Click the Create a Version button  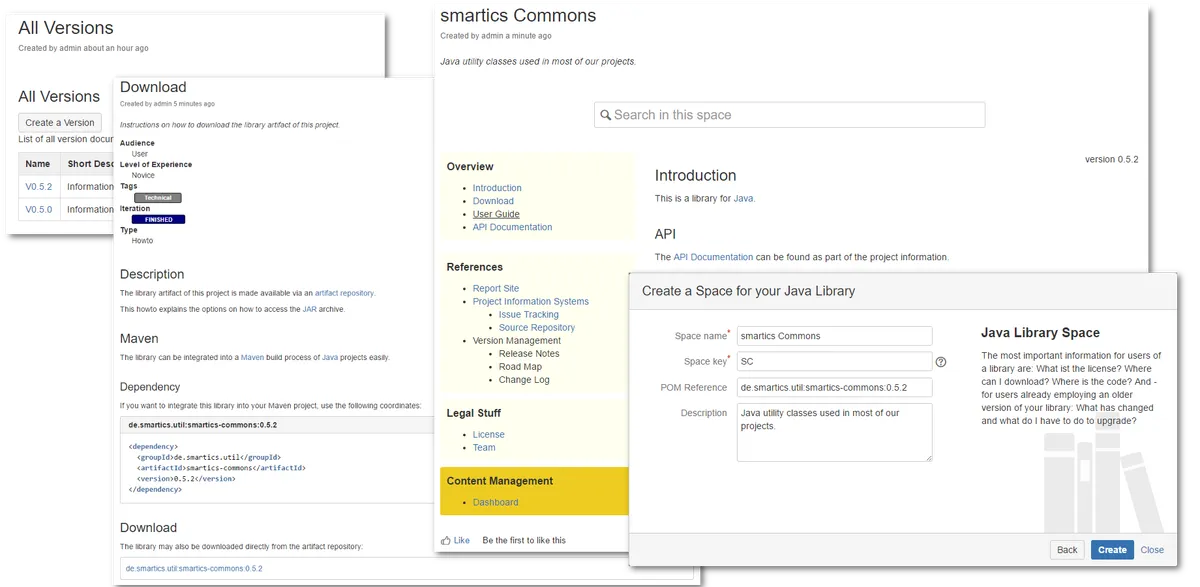[x=60, y=123]
